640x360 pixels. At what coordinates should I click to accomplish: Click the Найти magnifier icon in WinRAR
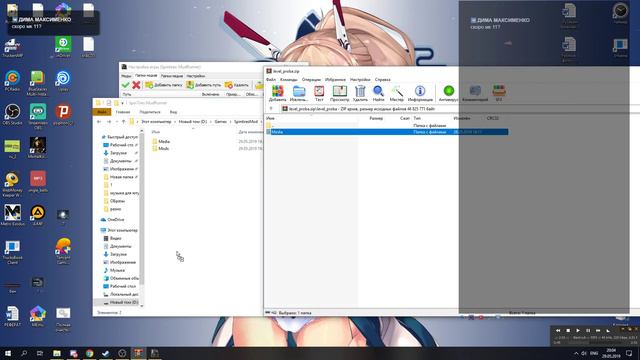click(378, 93)
